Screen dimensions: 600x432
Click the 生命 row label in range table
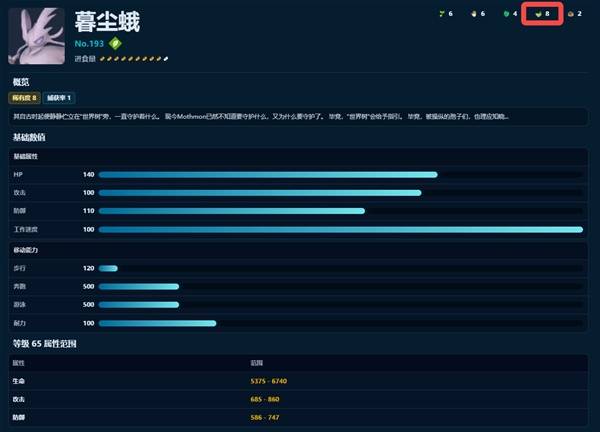(x=18, y=381)
